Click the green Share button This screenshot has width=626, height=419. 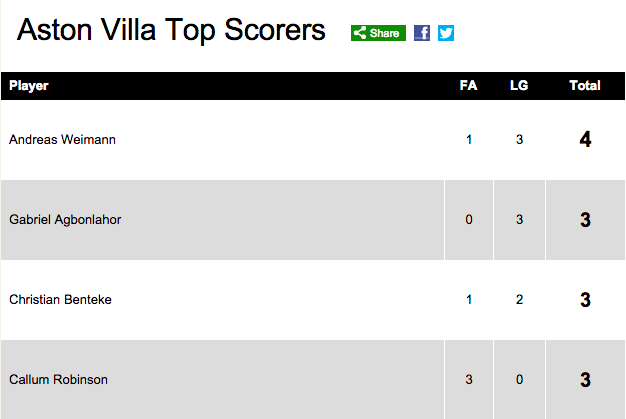378,33
